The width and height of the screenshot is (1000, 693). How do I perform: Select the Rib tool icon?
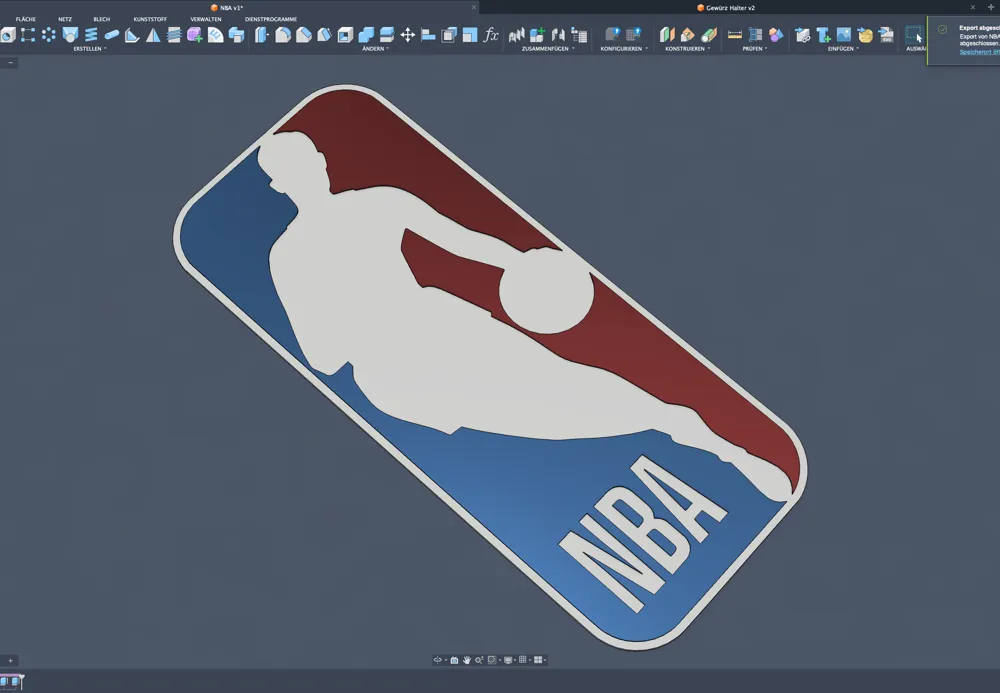[132, 34]
